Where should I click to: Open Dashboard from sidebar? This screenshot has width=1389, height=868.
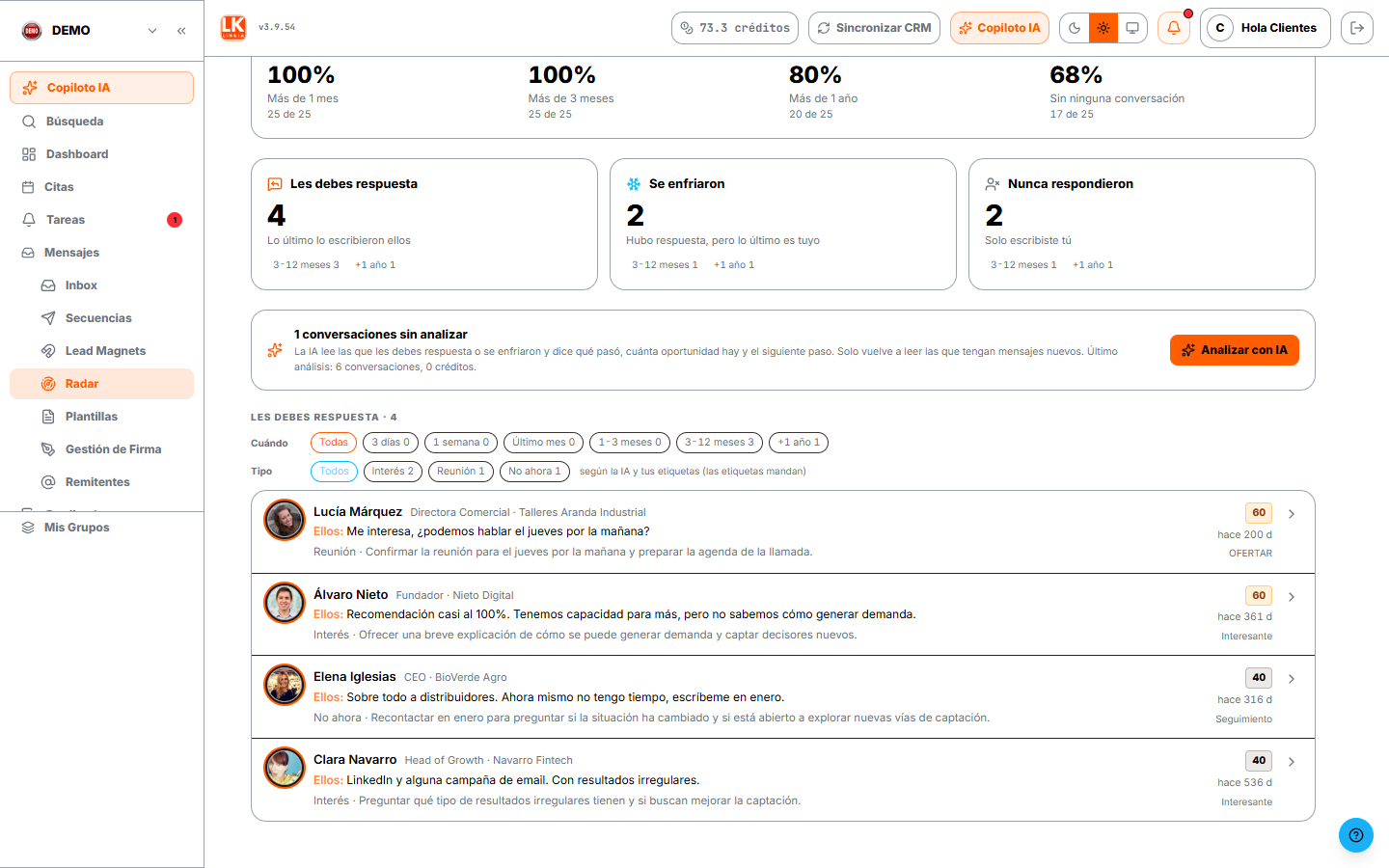point(101,154)
